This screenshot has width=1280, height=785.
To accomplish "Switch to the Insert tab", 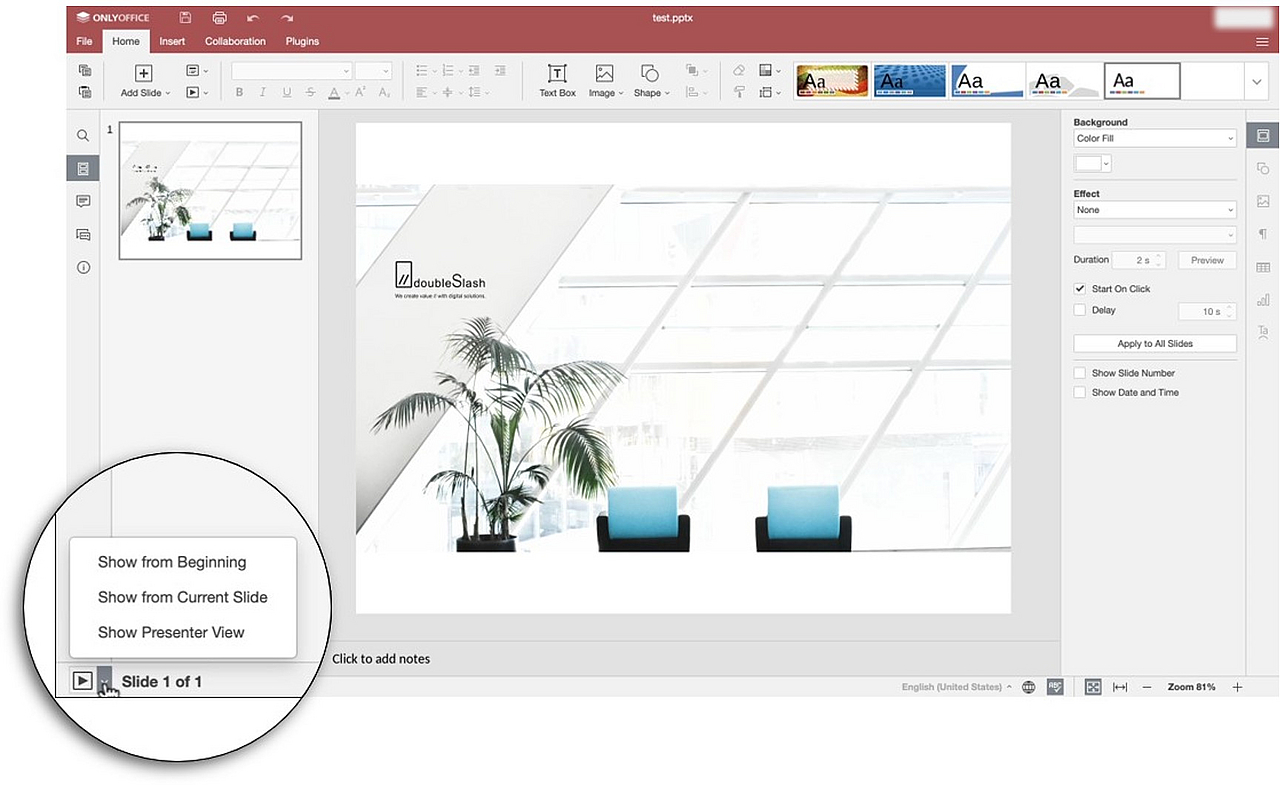I will (x=172, y=41).
